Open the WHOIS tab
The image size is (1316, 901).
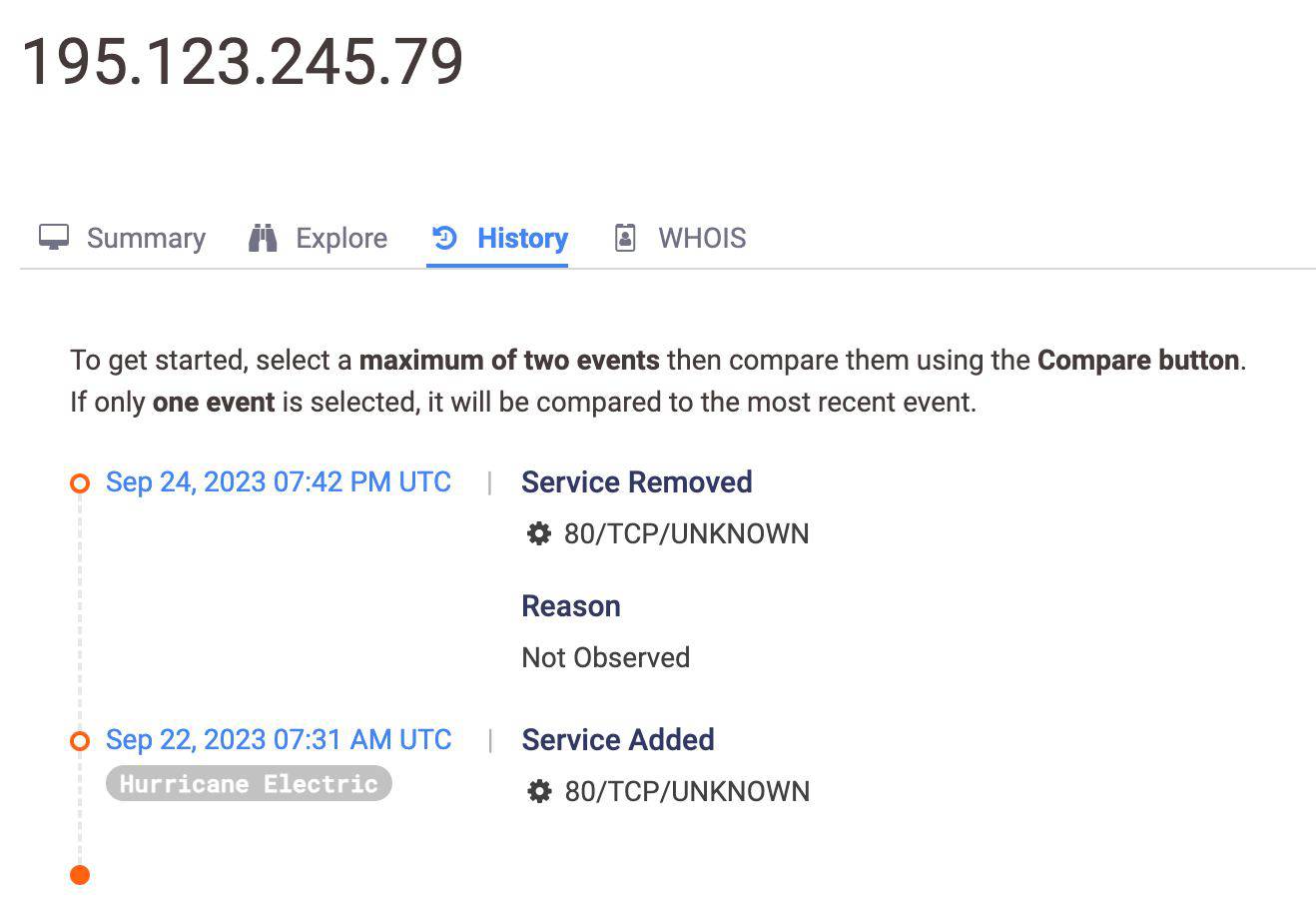[x=701, y=238]
